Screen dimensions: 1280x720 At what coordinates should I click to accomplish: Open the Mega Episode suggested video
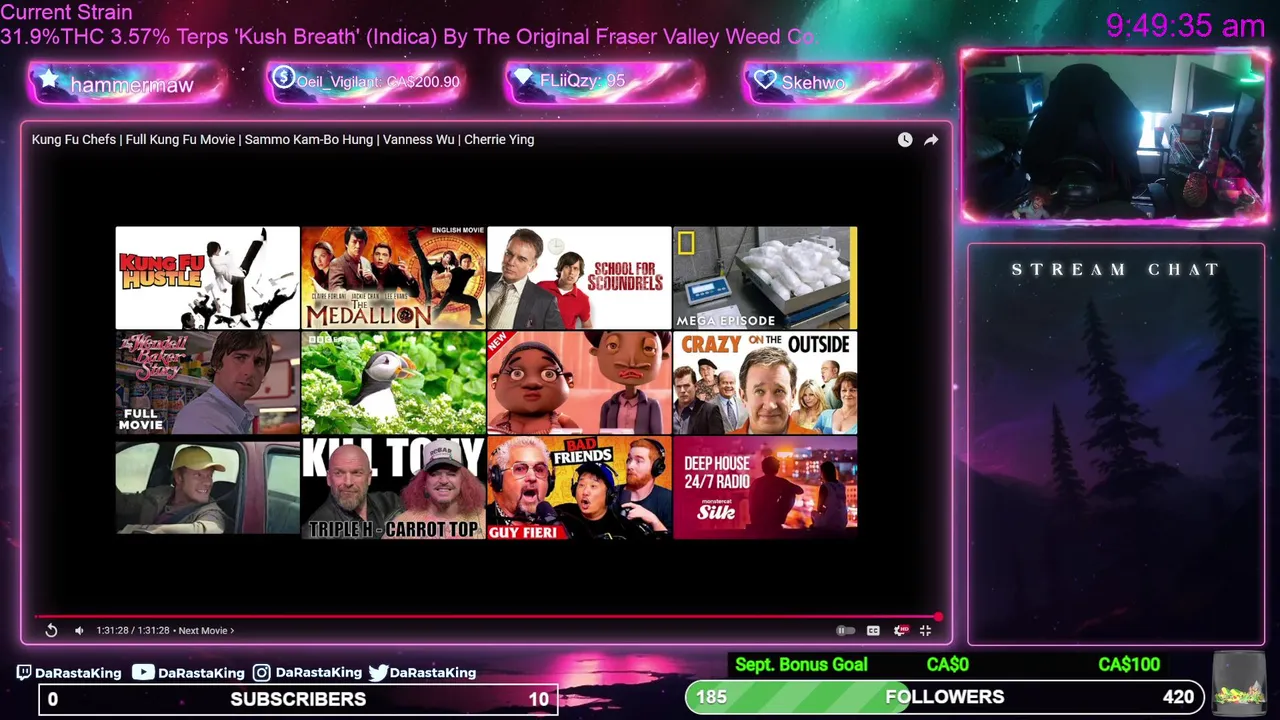(x=765, y=278)
